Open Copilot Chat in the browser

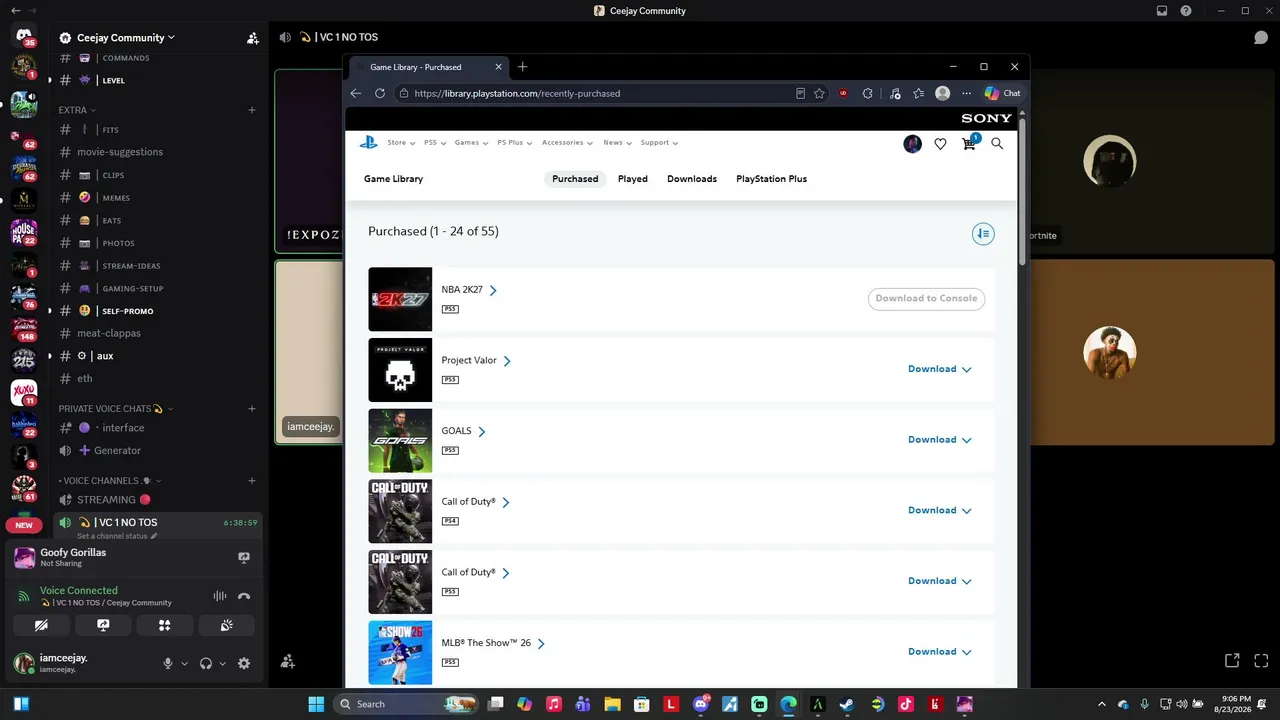click(x=1002, y=93)
